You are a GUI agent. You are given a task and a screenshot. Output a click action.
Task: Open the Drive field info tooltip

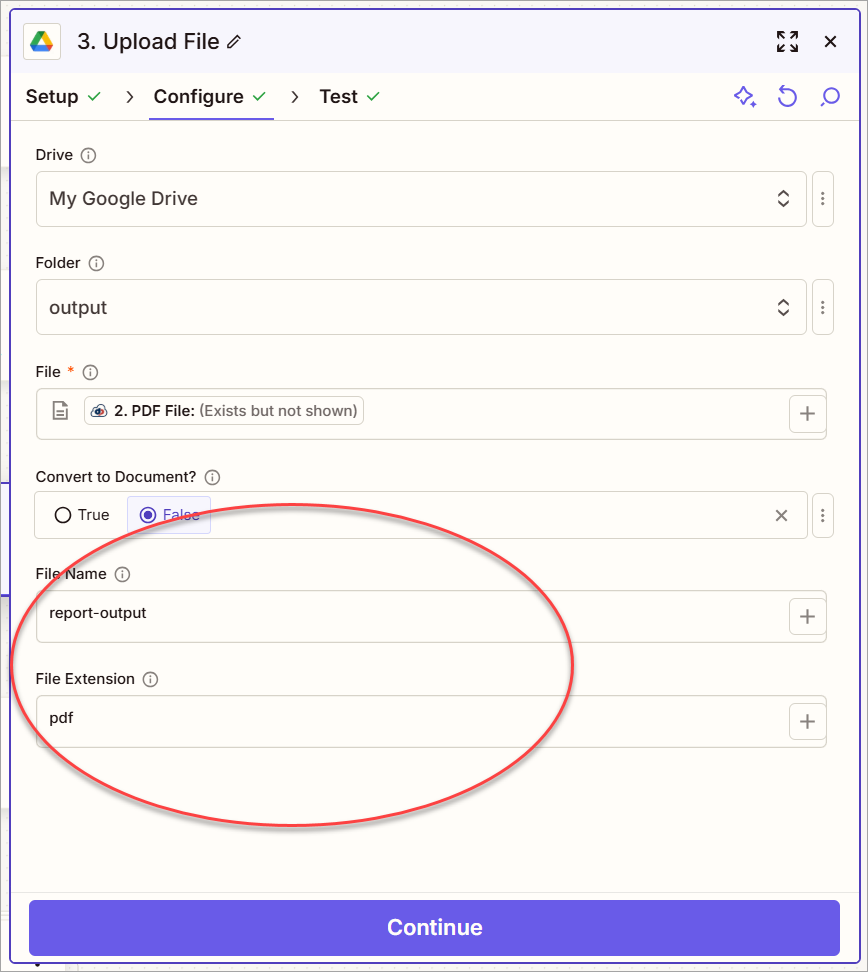tap(88, 155)
